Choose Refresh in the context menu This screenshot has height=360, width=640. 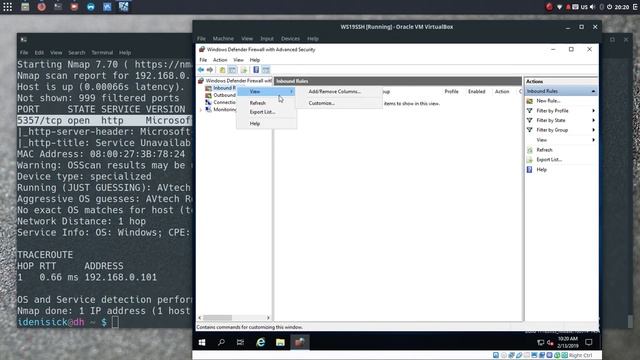point(266,103)
